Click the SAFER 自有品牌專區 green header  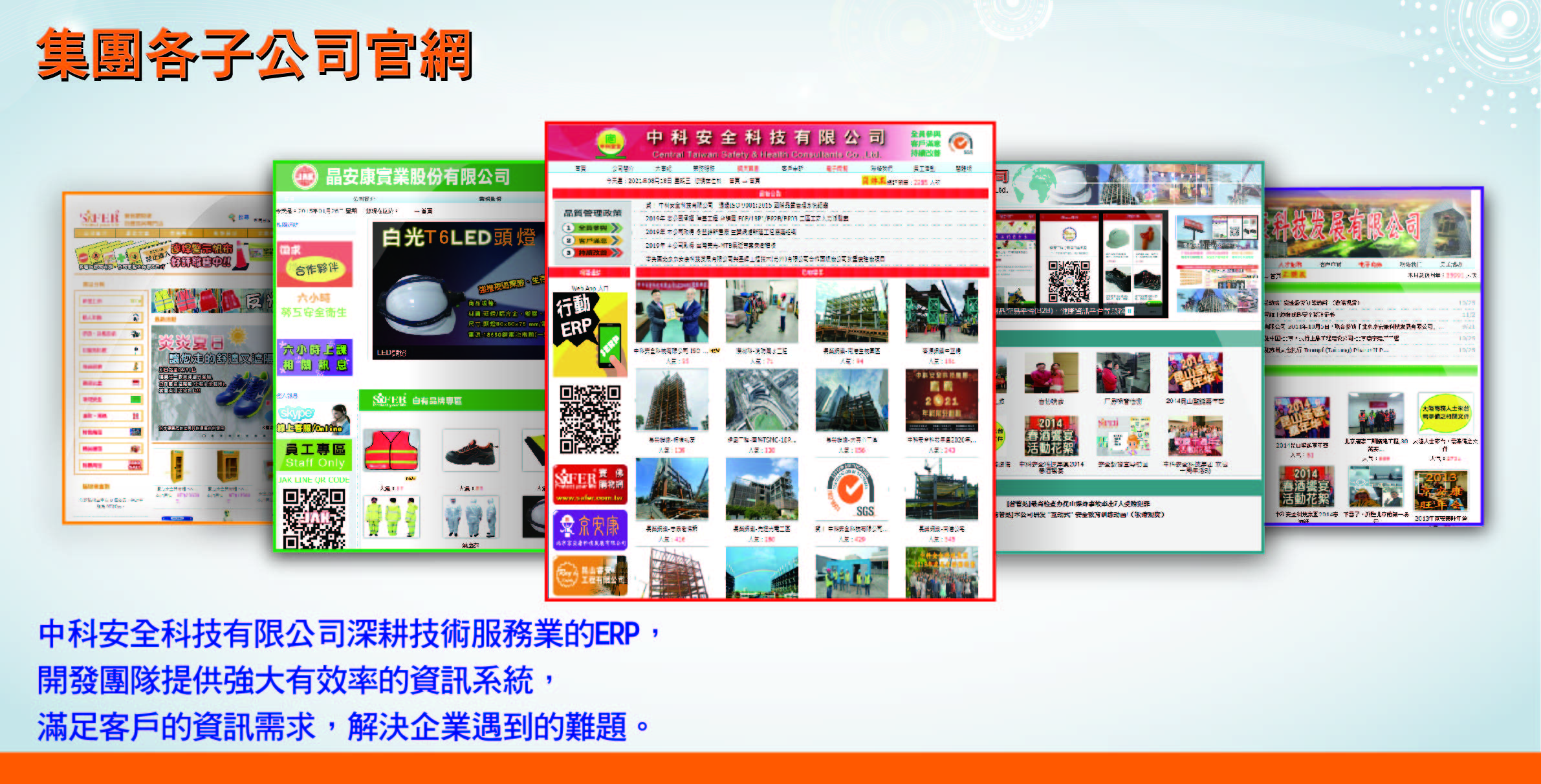coord(452,400)
